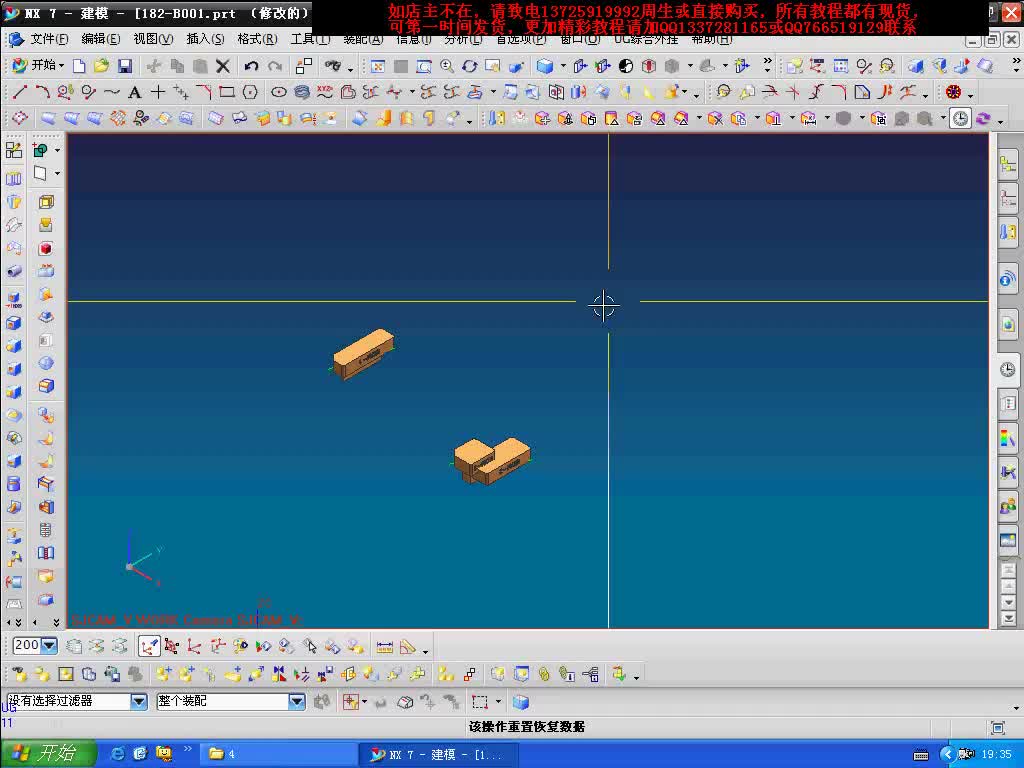The width and height of the screenshot is (1024, 768).
Task: Click the upper-left orange block in viewport
Action: 364,353
